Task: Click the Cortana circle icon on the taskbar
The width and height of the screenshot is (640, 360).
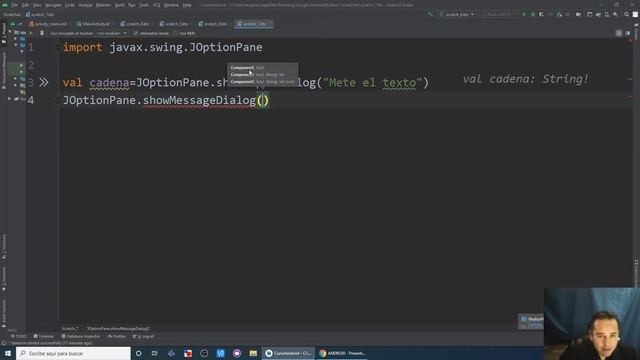Action: click(x=139, y=353)
